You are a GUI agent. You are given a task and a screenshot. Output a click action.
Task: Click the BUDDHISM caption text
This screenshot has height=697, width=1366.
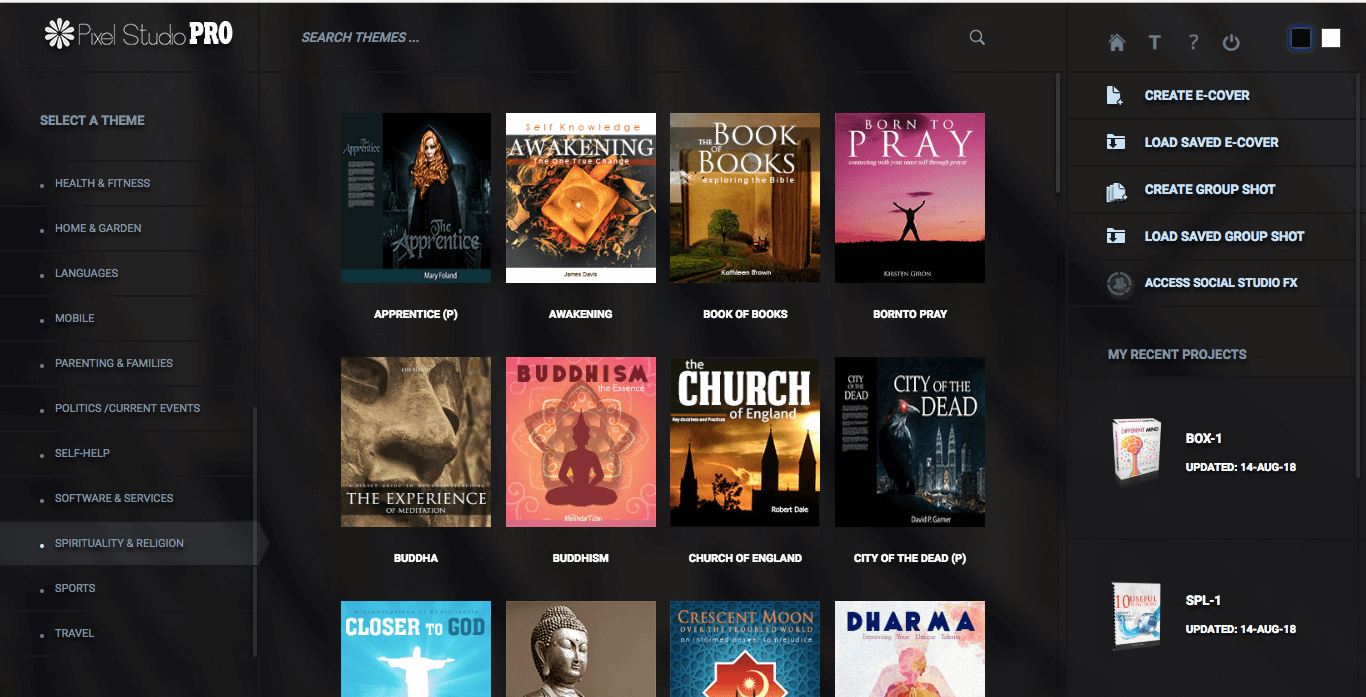(x=581, y=558)
